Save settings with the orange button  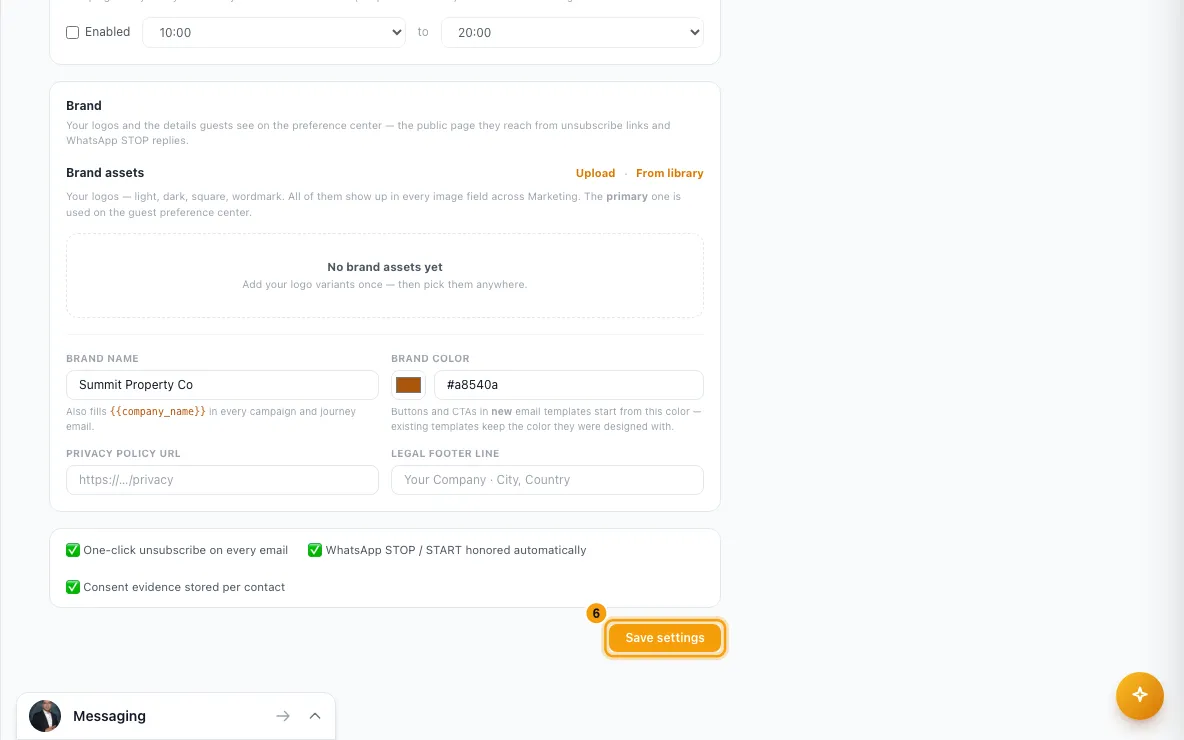(664, 638)
